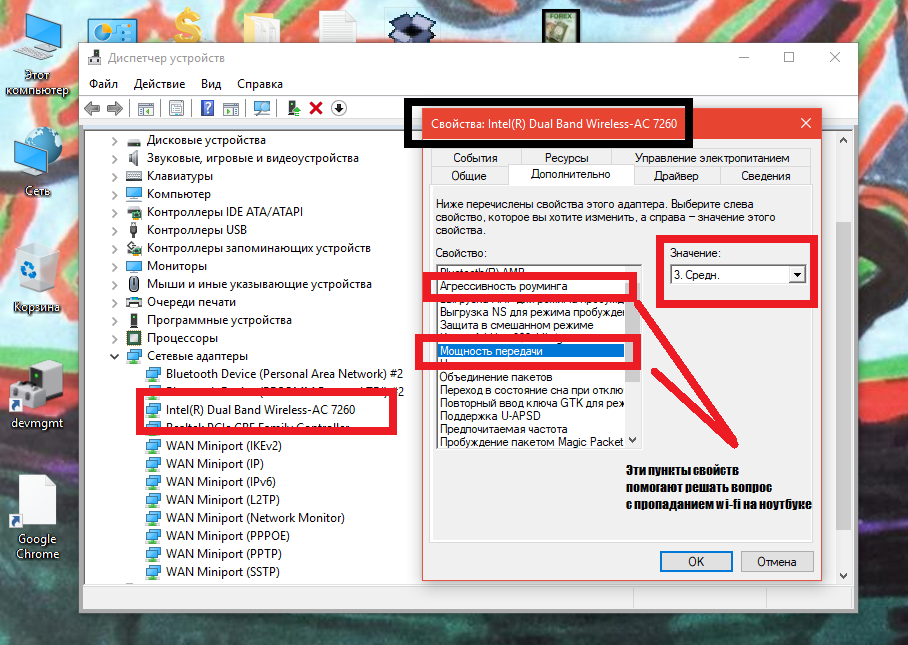This screenshot has width=908, height=645.
Task: Click the ОК button in the properties dialog
Action: (x=696, y=561)
